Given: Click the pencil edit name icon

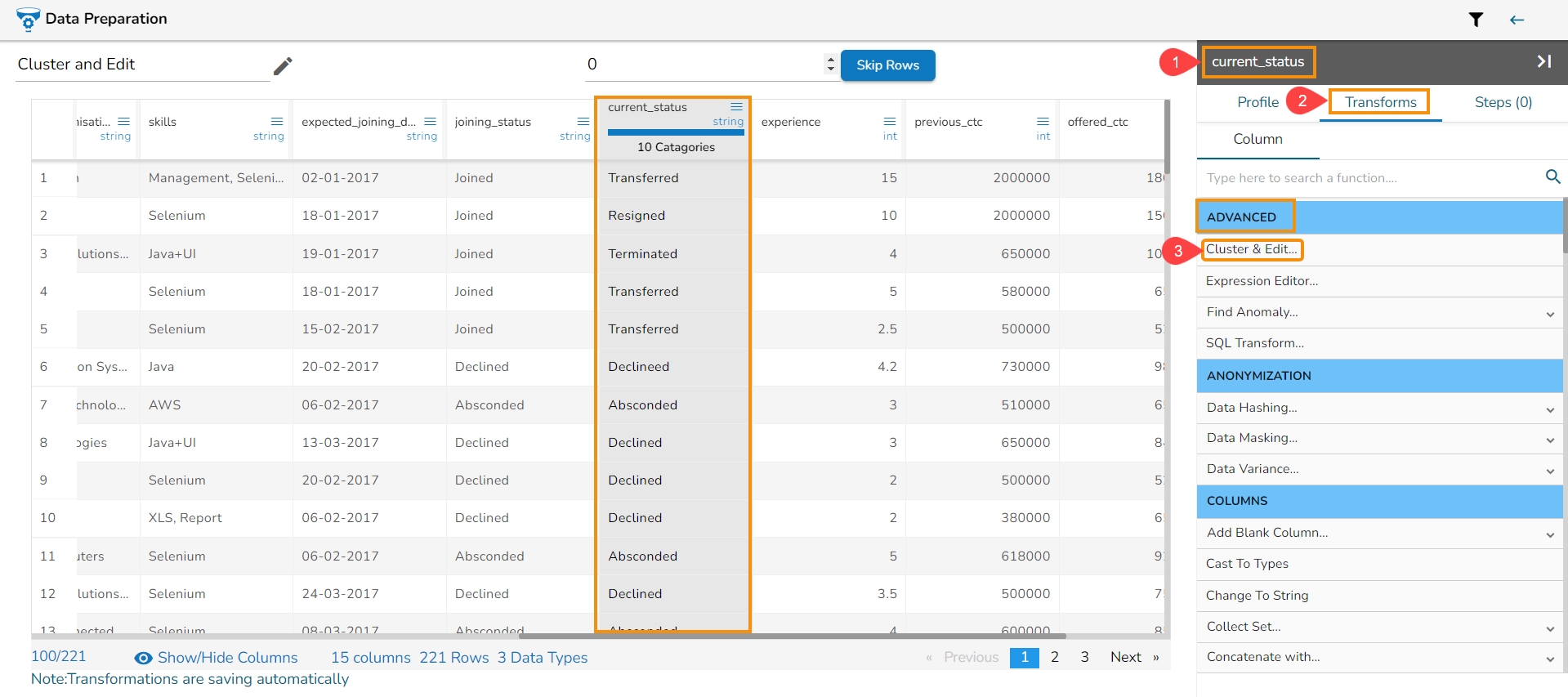Looking at the screenshot, I should click(x=283, y=66).
